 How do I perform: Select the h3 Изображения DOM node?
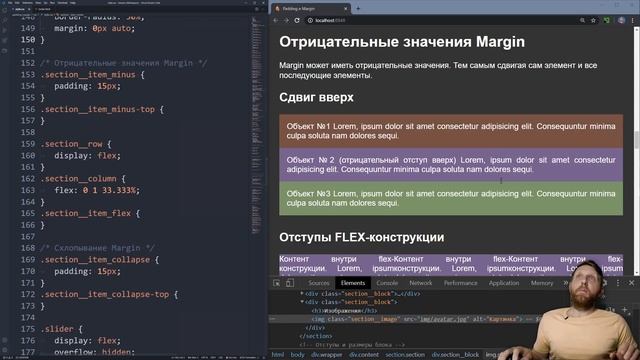click(x=344, y=311)
